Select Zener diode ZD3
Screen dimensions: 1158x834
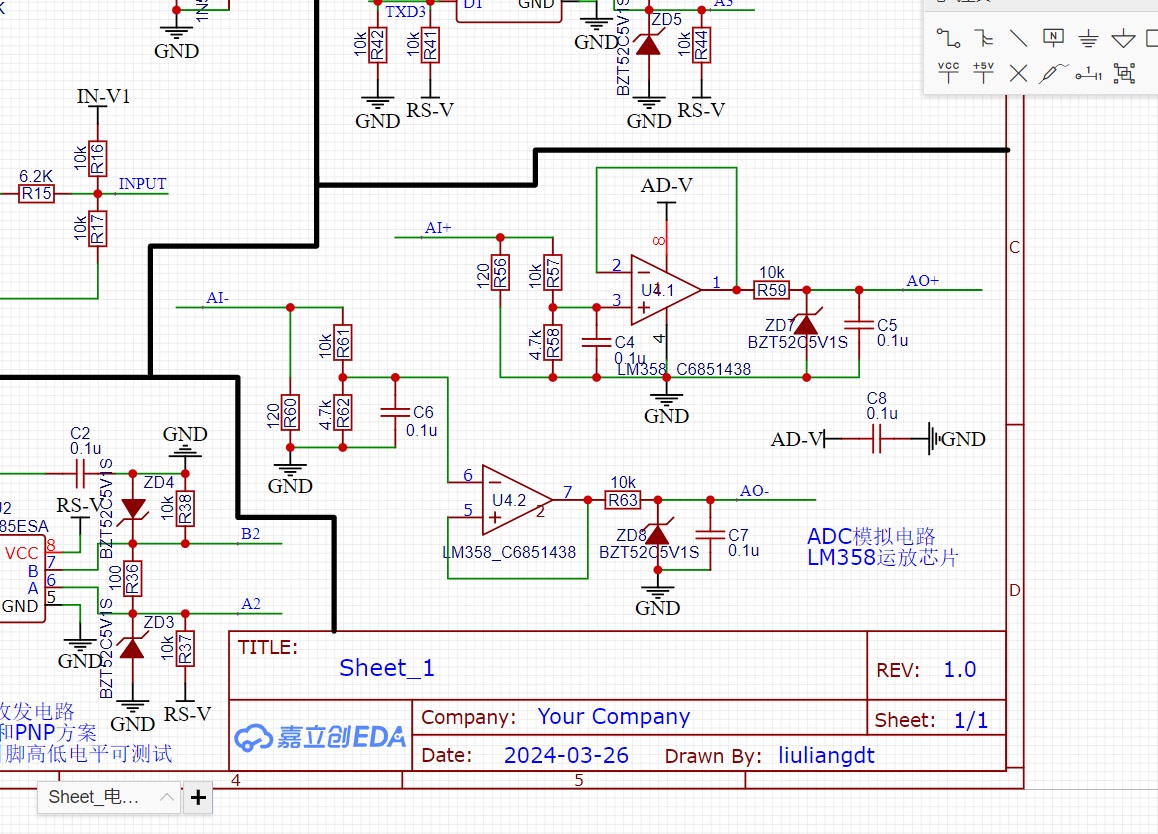pyautogui.click(x=132, y=649)
